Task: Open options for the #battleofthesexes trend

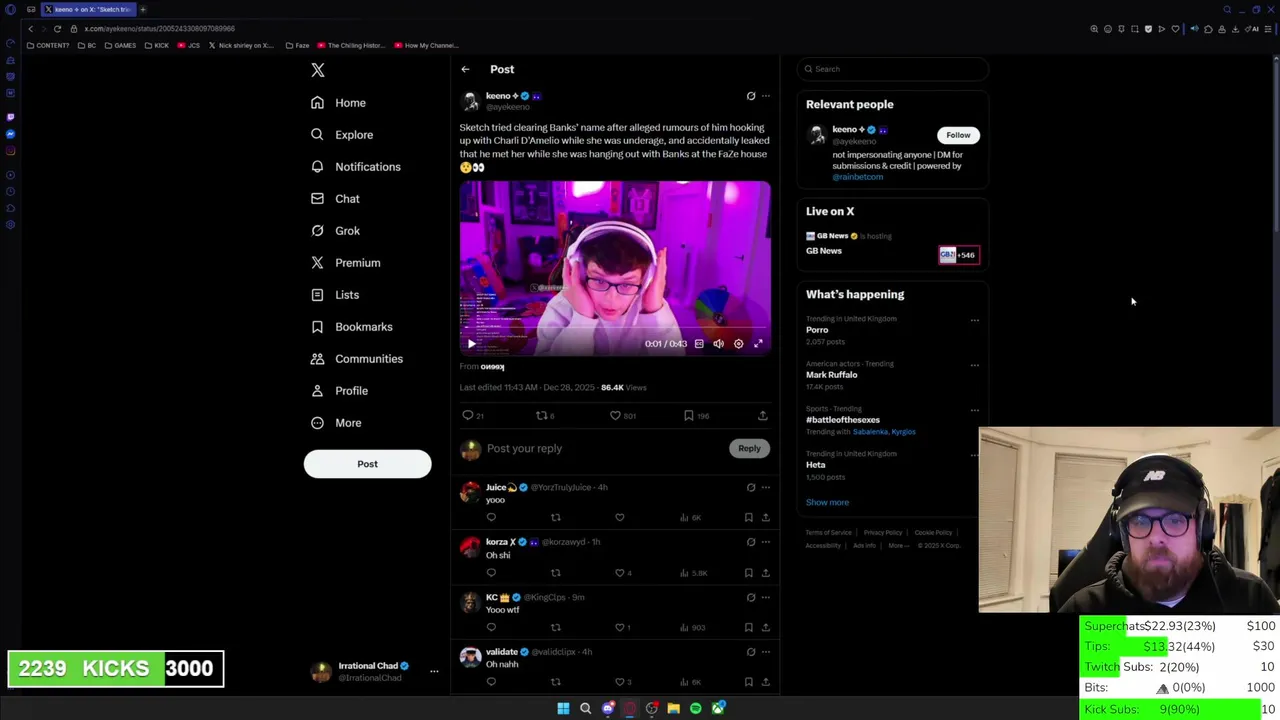Action: [975, 410]
